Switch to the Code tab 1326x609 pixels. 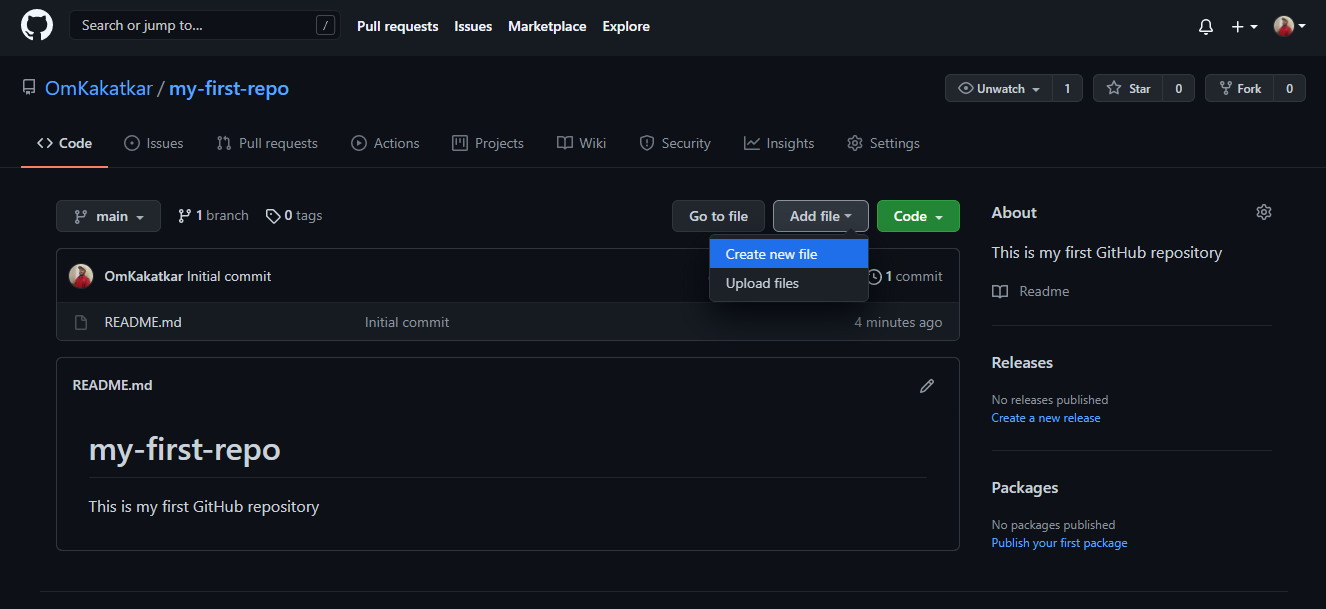click(64, 143)
